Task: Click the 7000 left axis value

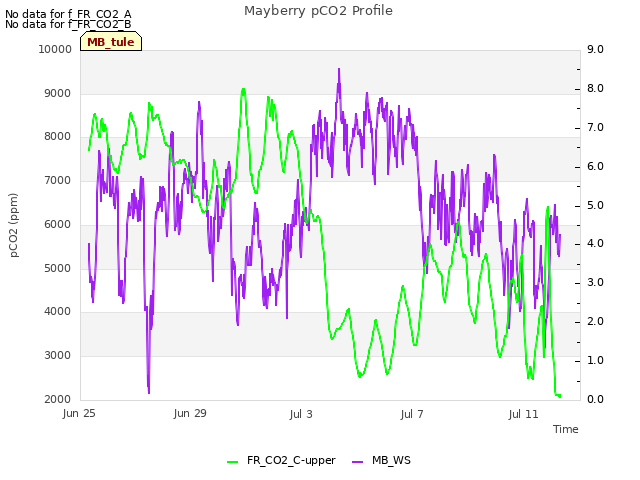Action: pos(58,180)
